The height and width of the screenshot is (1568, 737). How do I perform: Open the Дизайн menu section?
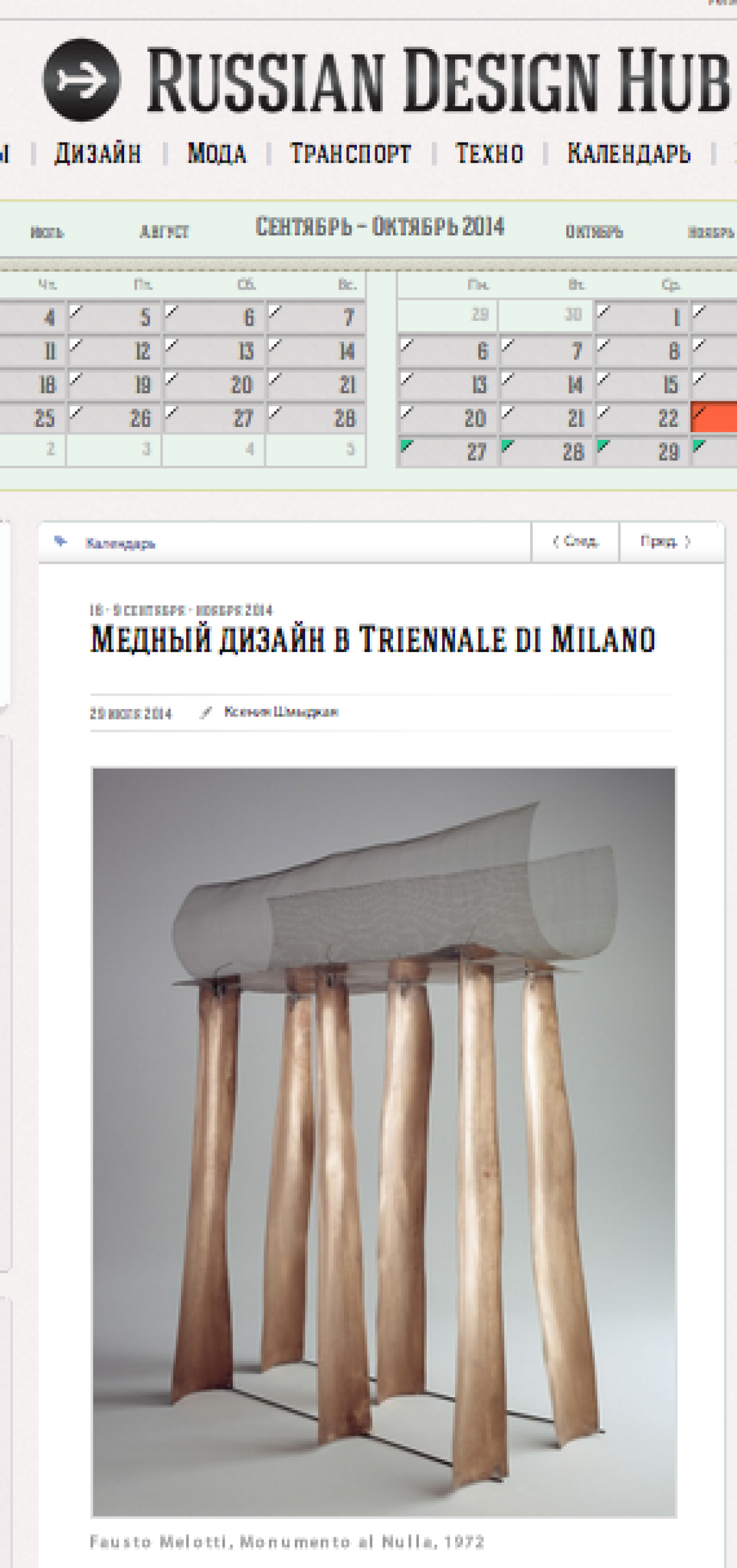point(98,153)
